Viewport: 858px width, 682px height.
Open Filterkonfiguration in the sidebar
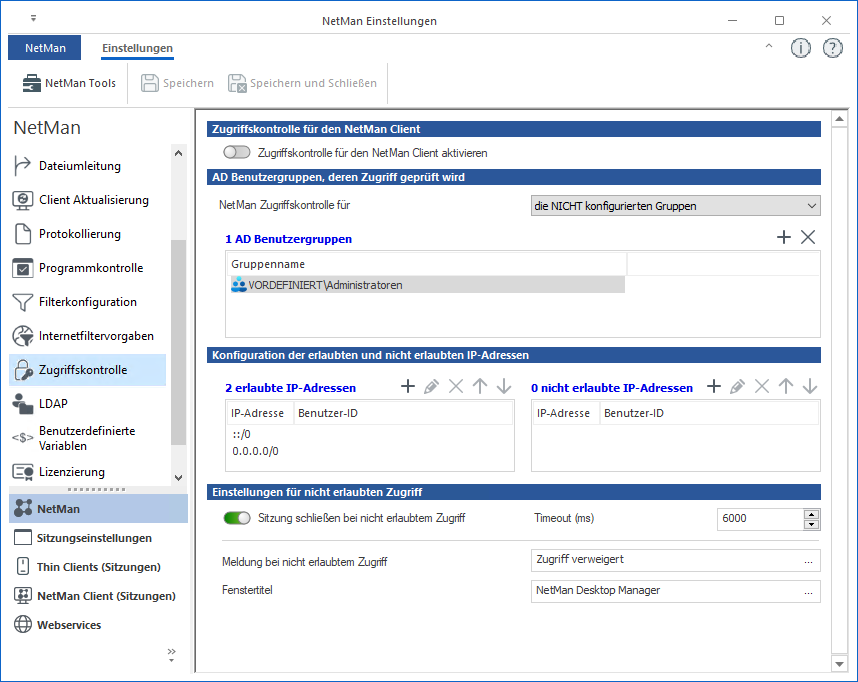(87, 302)
